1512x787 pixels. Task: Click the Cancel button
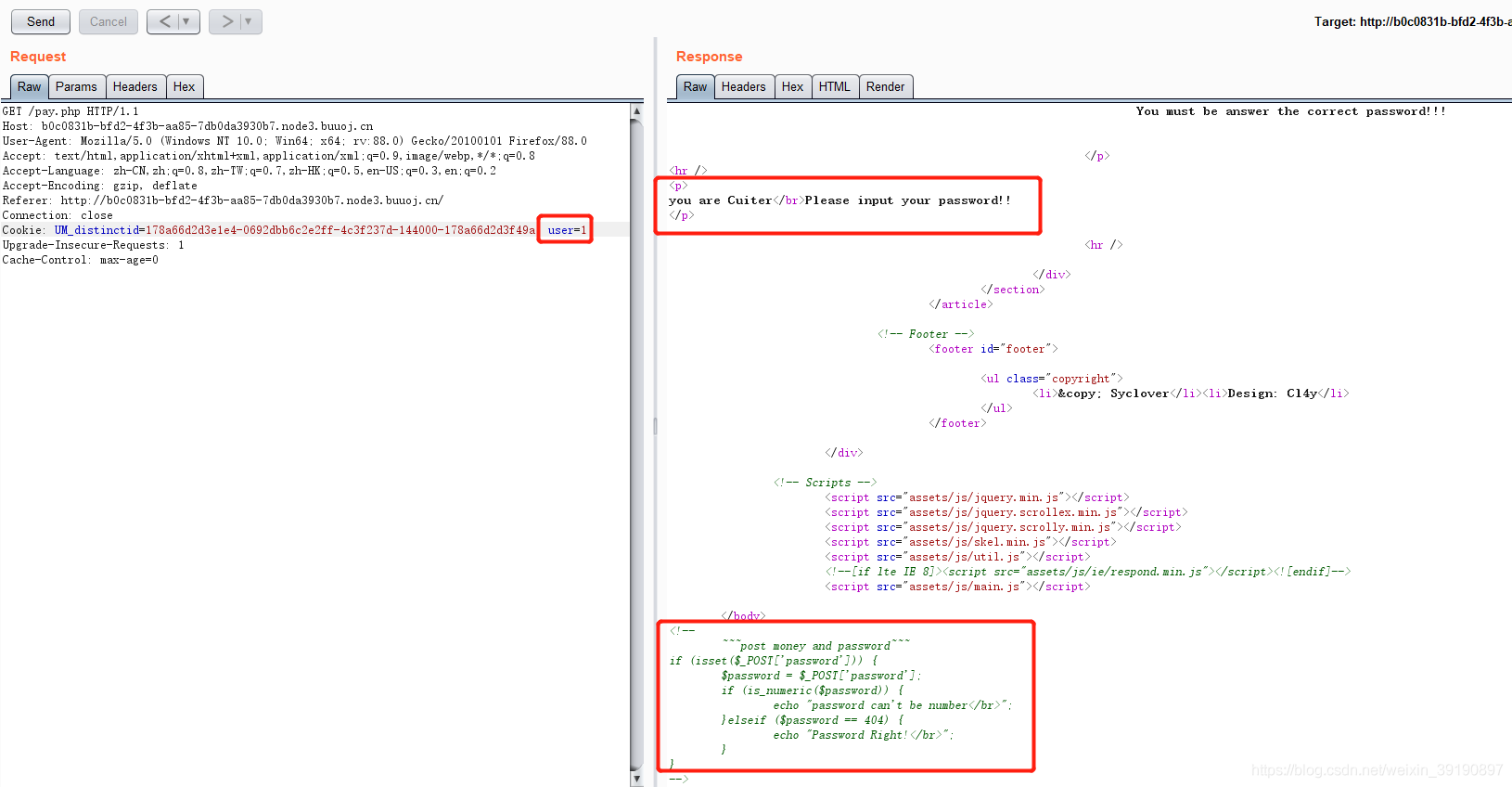109,21
